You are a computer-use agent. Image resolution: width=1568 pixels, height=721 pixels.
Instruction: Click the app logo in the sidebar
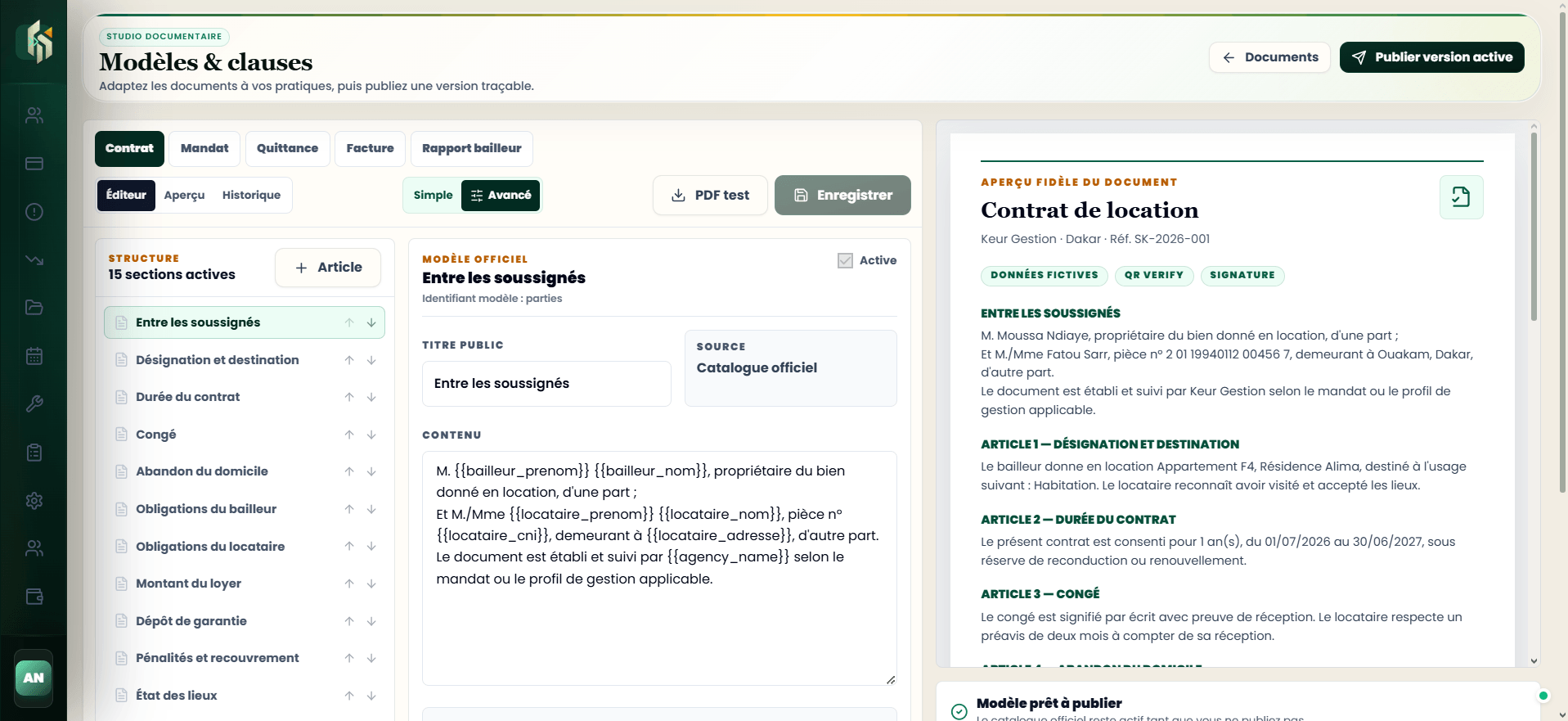[34, 41]
